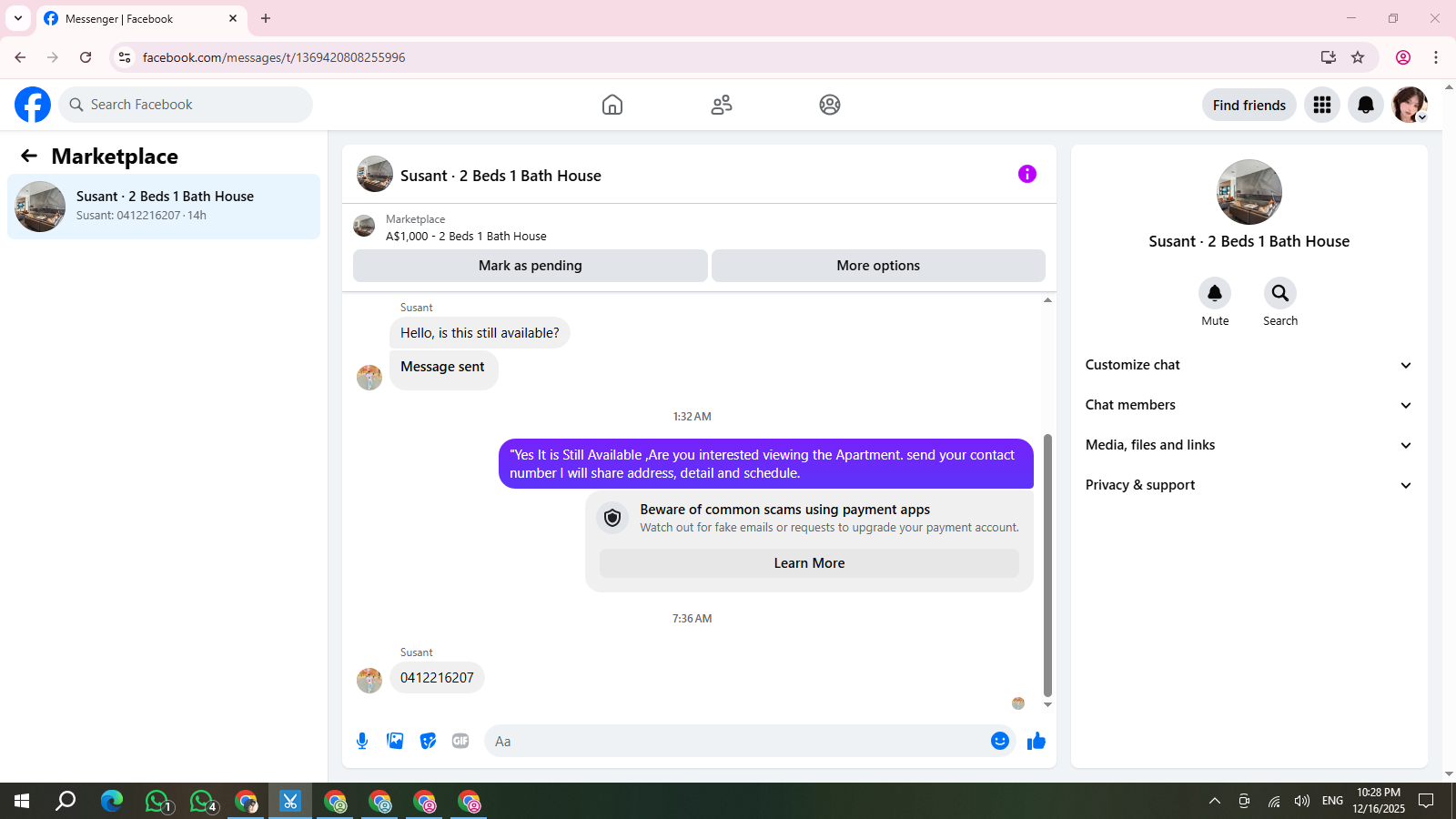Click the 'Hello, is this still available?' message
The height and width of the screenshot is (819, 1456).
pyautogui.click(x=480, y=333)
